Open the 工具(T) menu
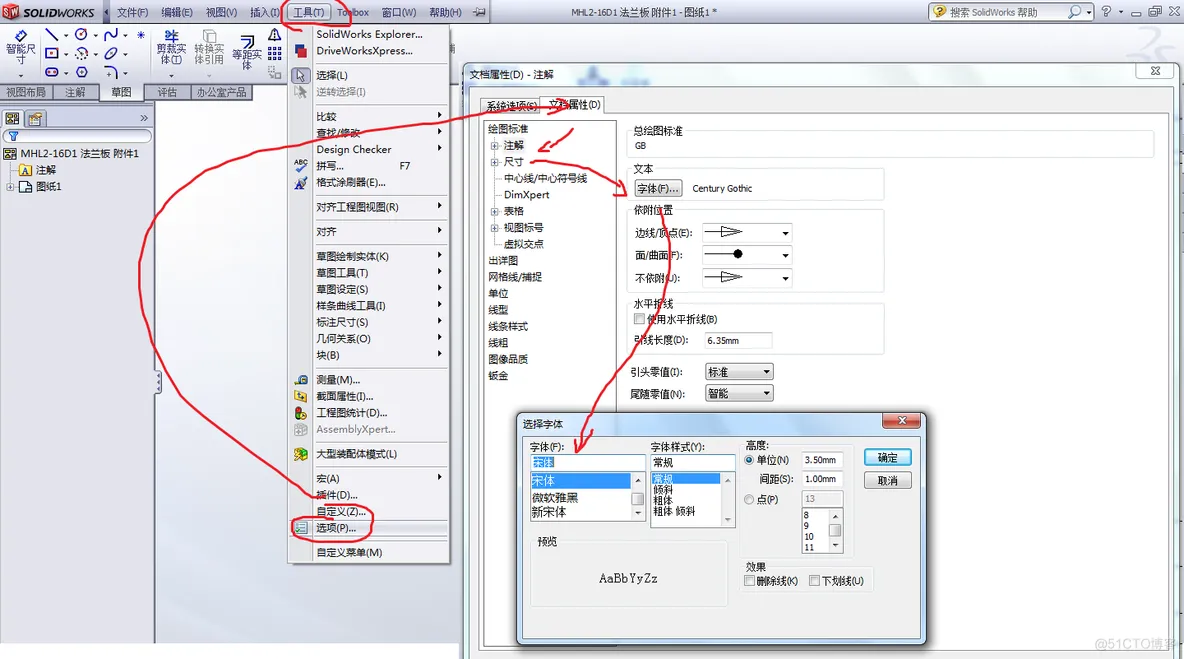Viewport: 1184px width, 659px height. point(308,12)
